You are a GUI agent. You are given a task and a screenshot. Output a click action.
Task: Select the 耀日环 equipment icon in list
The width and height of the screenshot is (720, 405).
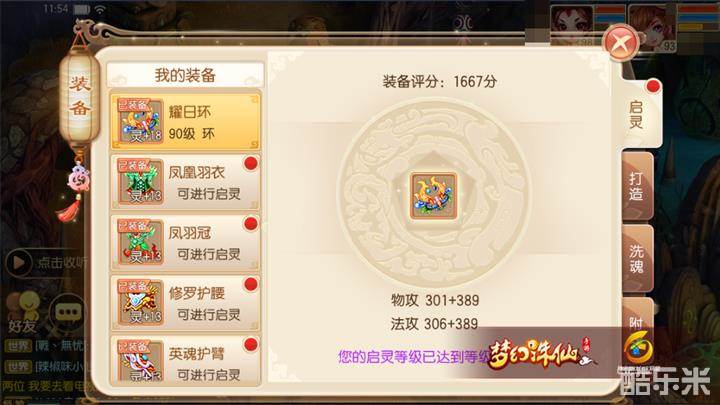(x=140, y=121)
